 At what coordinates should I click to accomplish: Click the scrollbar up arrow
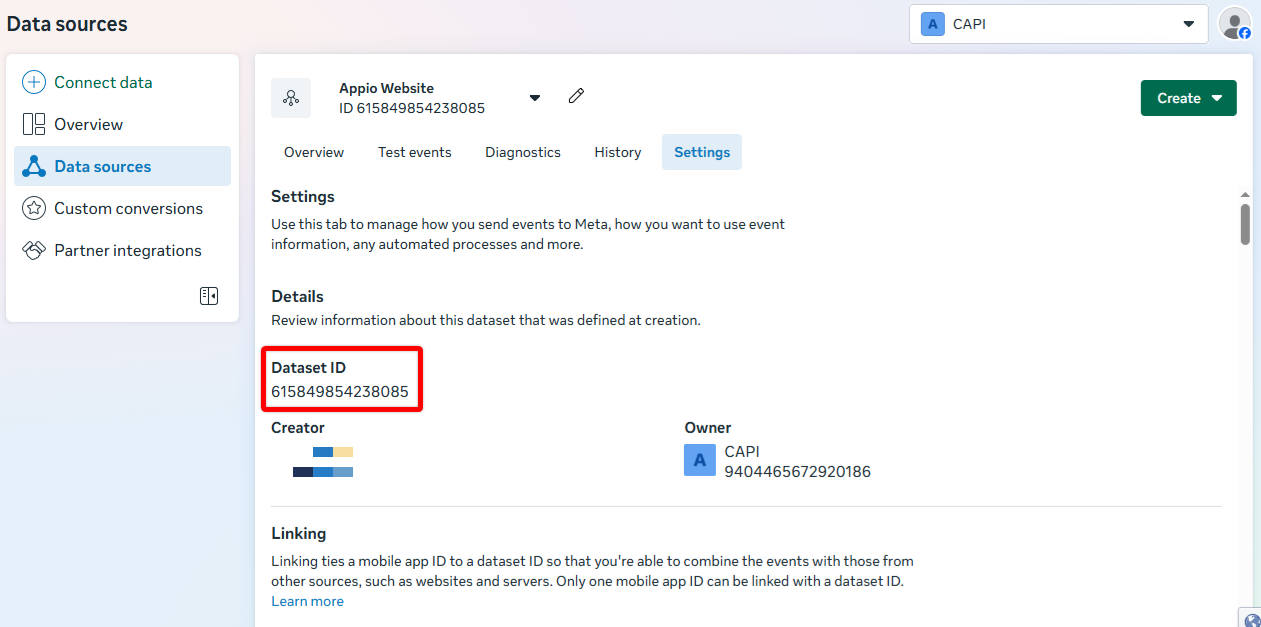[1245, 194]
